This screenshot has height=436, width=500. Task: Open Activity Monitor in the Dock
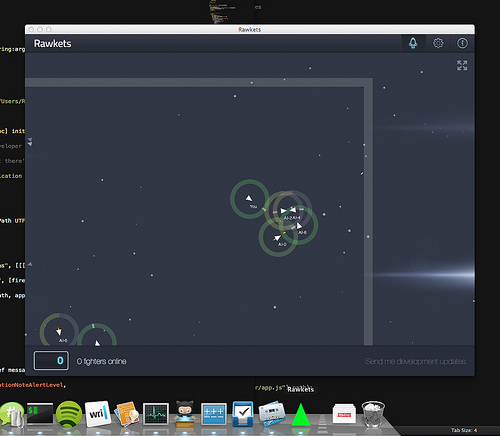click(156, 414)
